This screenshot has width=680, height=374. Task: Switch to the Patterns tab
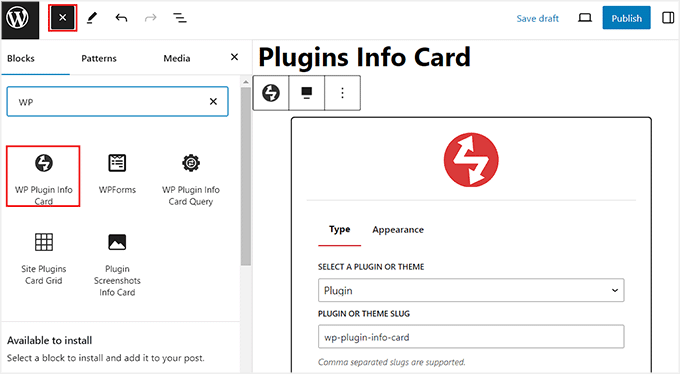click(x=99, y=58)
